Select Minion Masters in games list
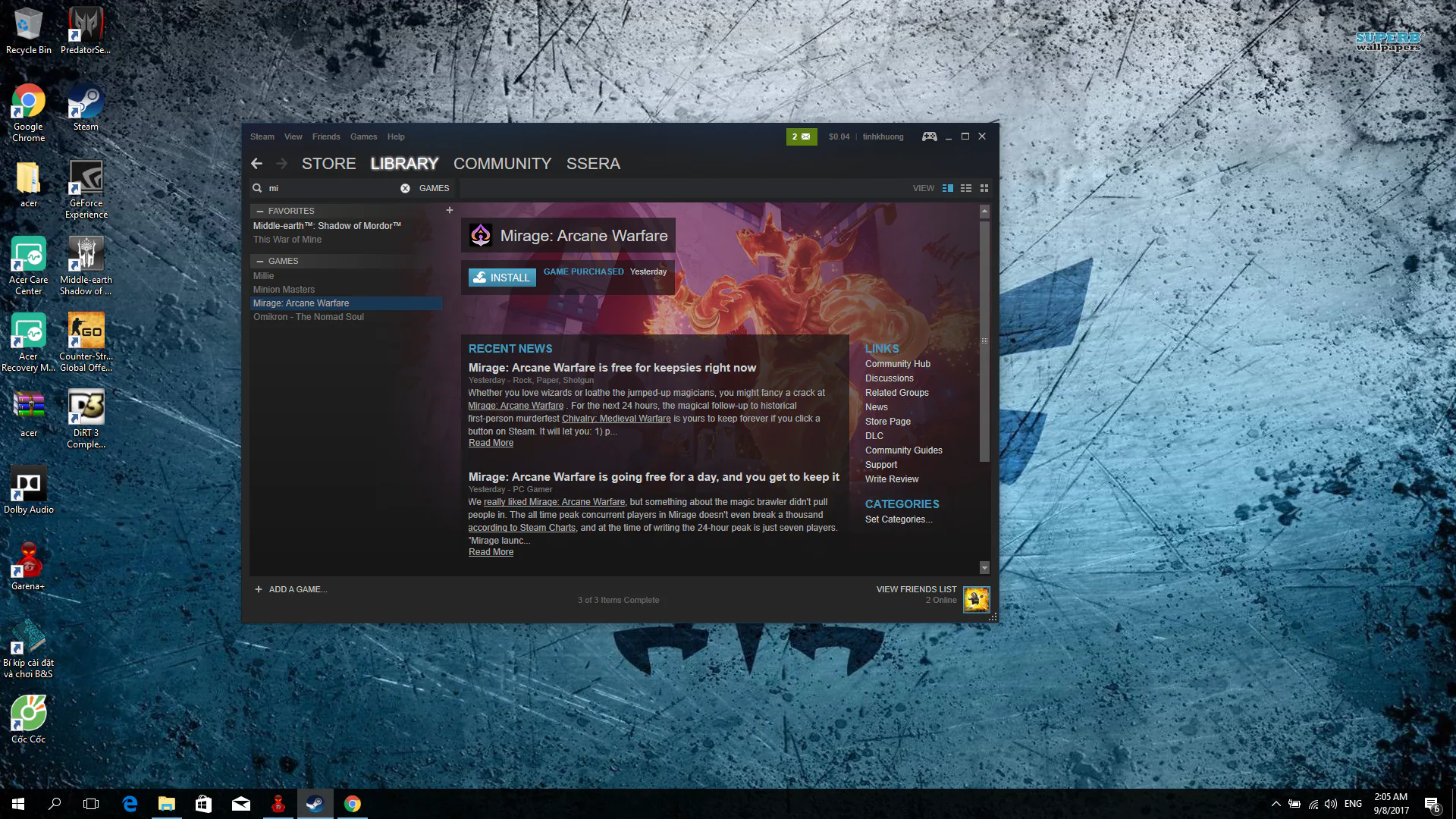The image size is (1456, 819). click(x=284, y=290)
